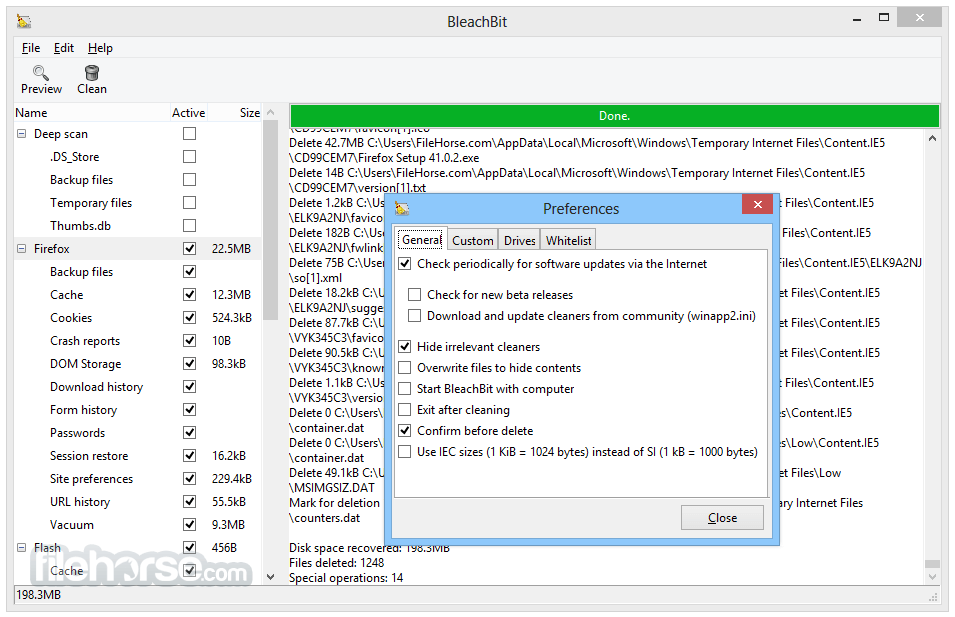This screenshot has width=955, height=617.
Task: Uncheck the Vacuum checkbox
Action: 189,524
